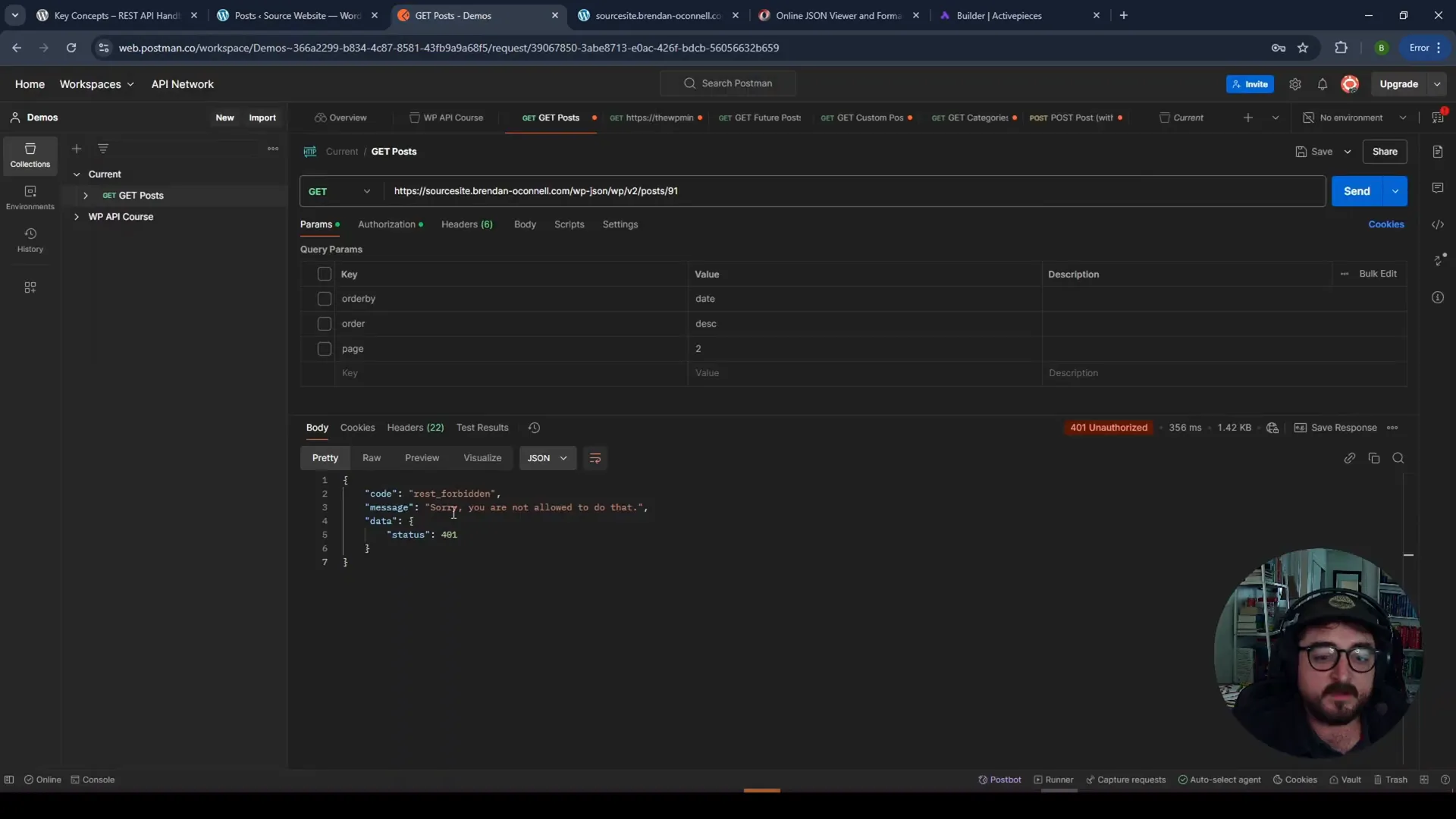Click the plus icon to create collection
This screenshot has height=819, width=1456.
[77, 149]
